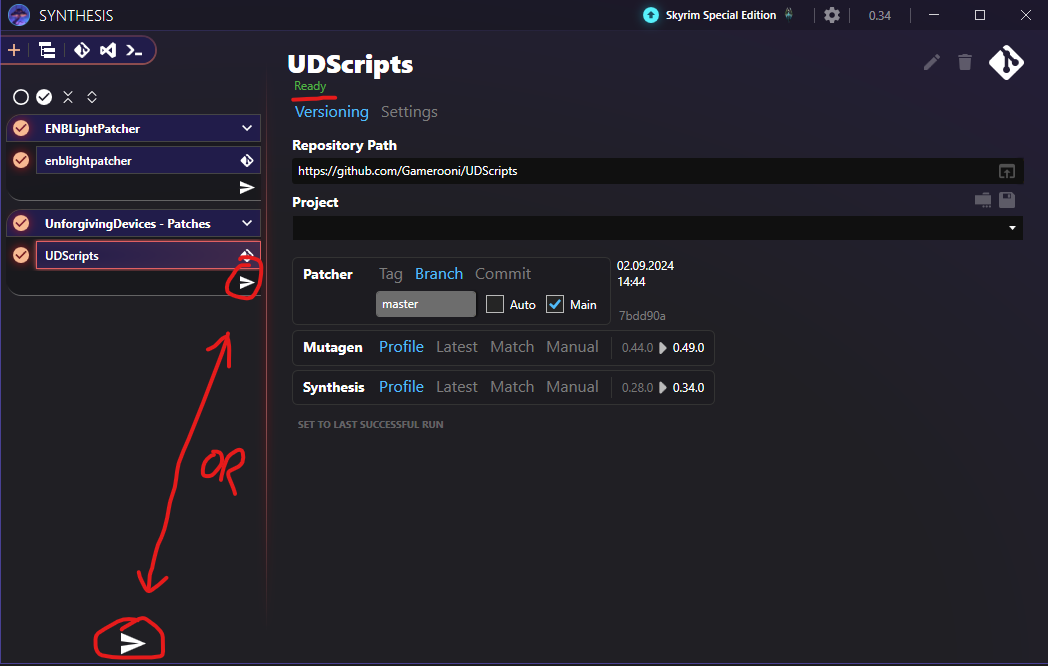Click Mutagen version update arrow 0.44.0 to 0.49.0

[x=662, y=348]
